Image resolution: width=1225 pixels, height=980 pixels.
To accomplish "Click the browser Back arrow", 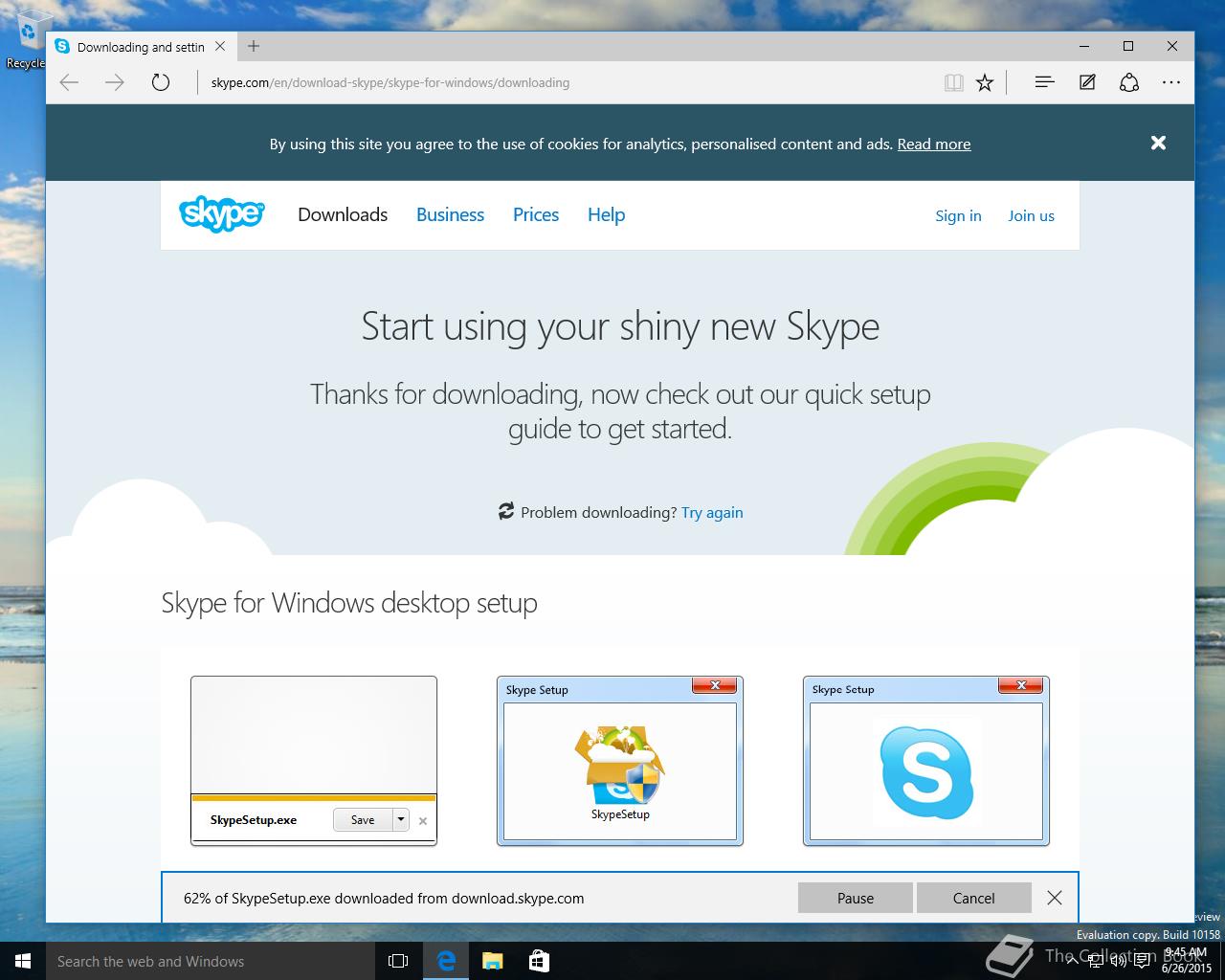I will [x=69, y=83].
